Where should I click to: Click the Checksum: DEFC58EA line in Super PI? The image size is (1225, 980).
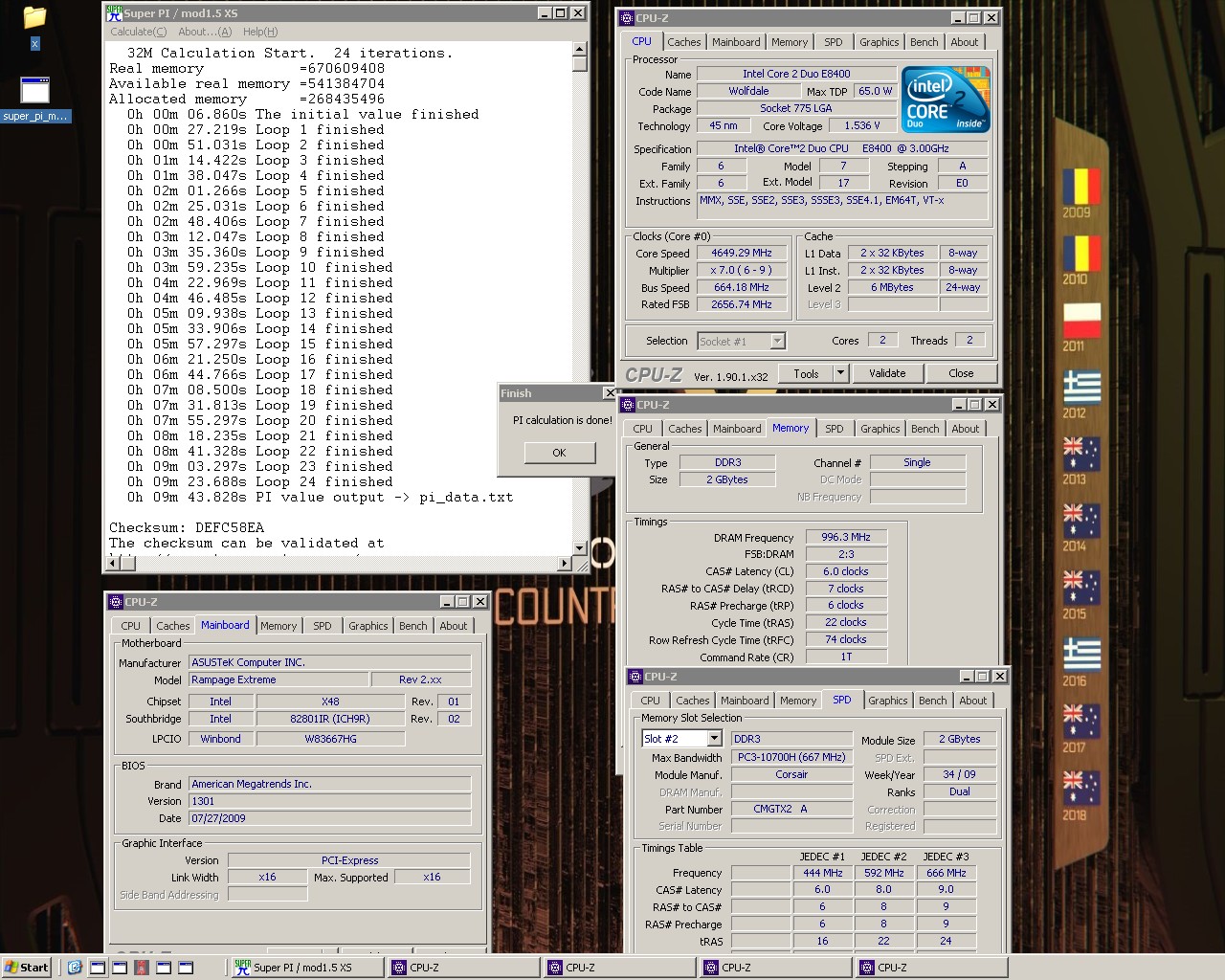[x=187, y=527]
